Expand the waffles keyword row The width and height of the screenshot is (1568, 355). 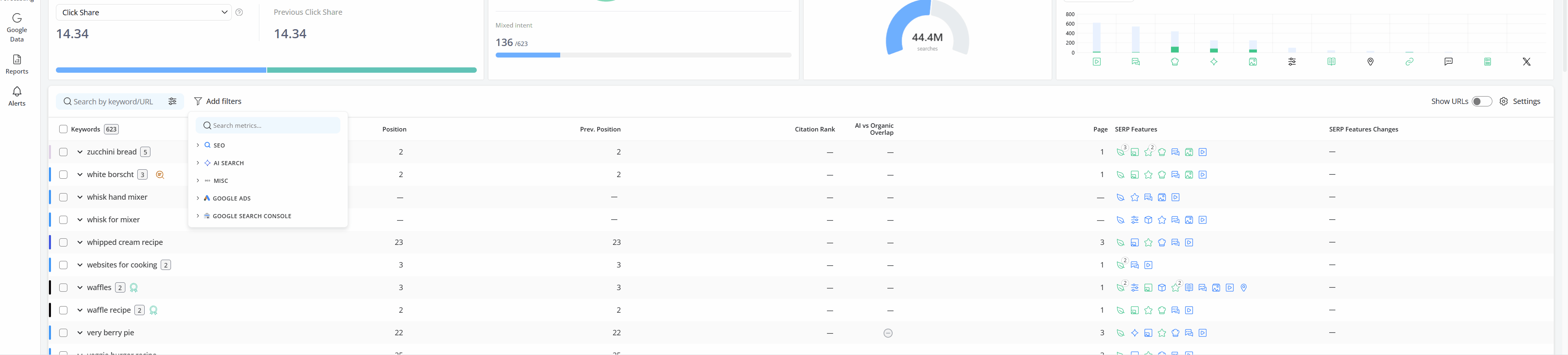point(80,287)
